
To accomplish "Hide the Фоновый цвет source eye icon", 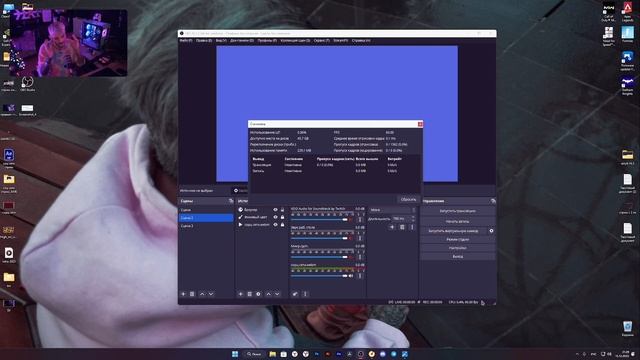I will (276, 217).
